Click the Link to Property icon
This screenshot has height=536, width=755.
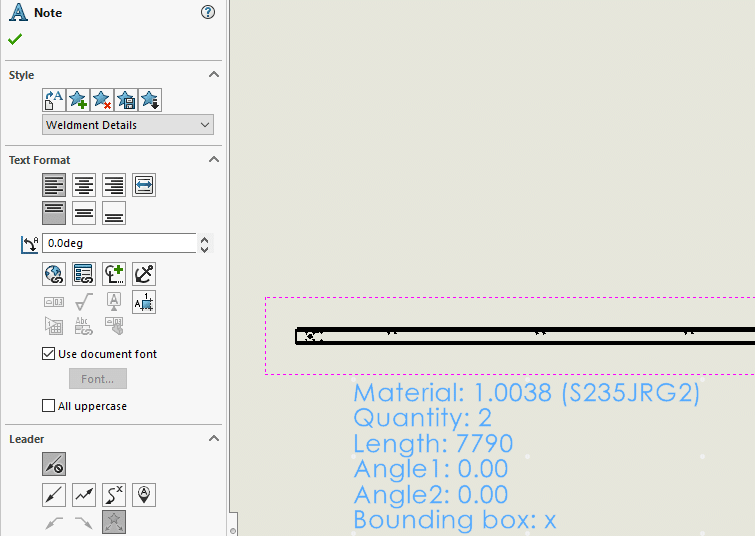pos(84,273)
